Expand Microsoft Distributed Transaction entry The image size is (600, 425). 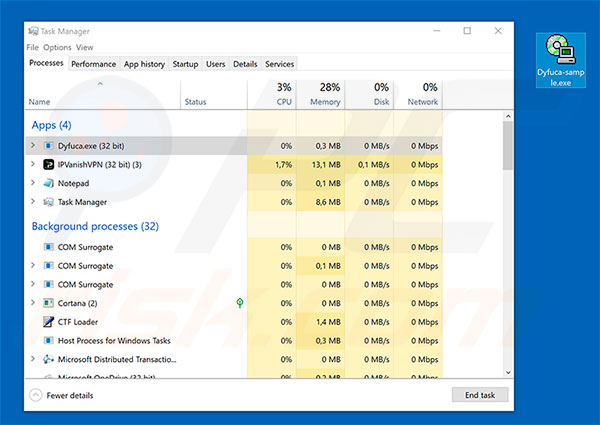pyautogui.click(x=33, y=359)
